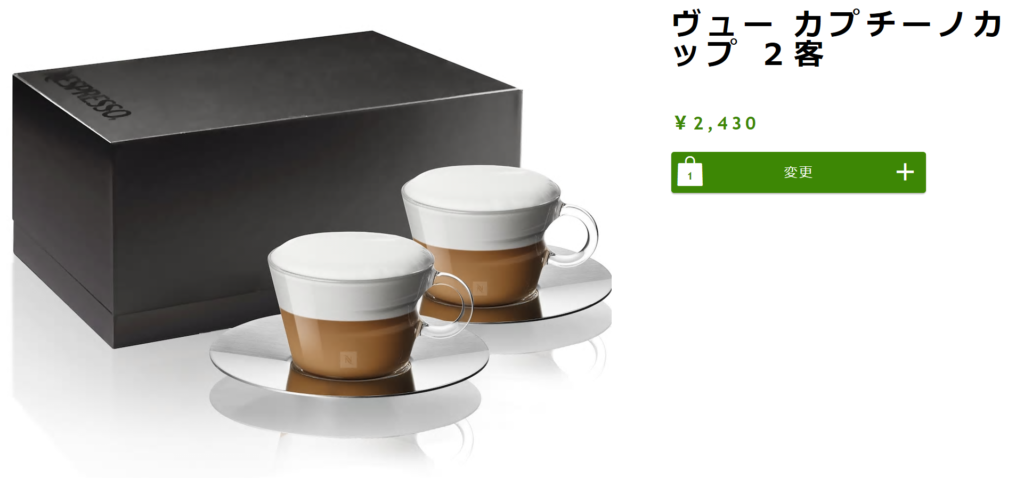Click the milk foam on rear cup
This screenshot has height=478, width=1024.
tap(482, 189)
